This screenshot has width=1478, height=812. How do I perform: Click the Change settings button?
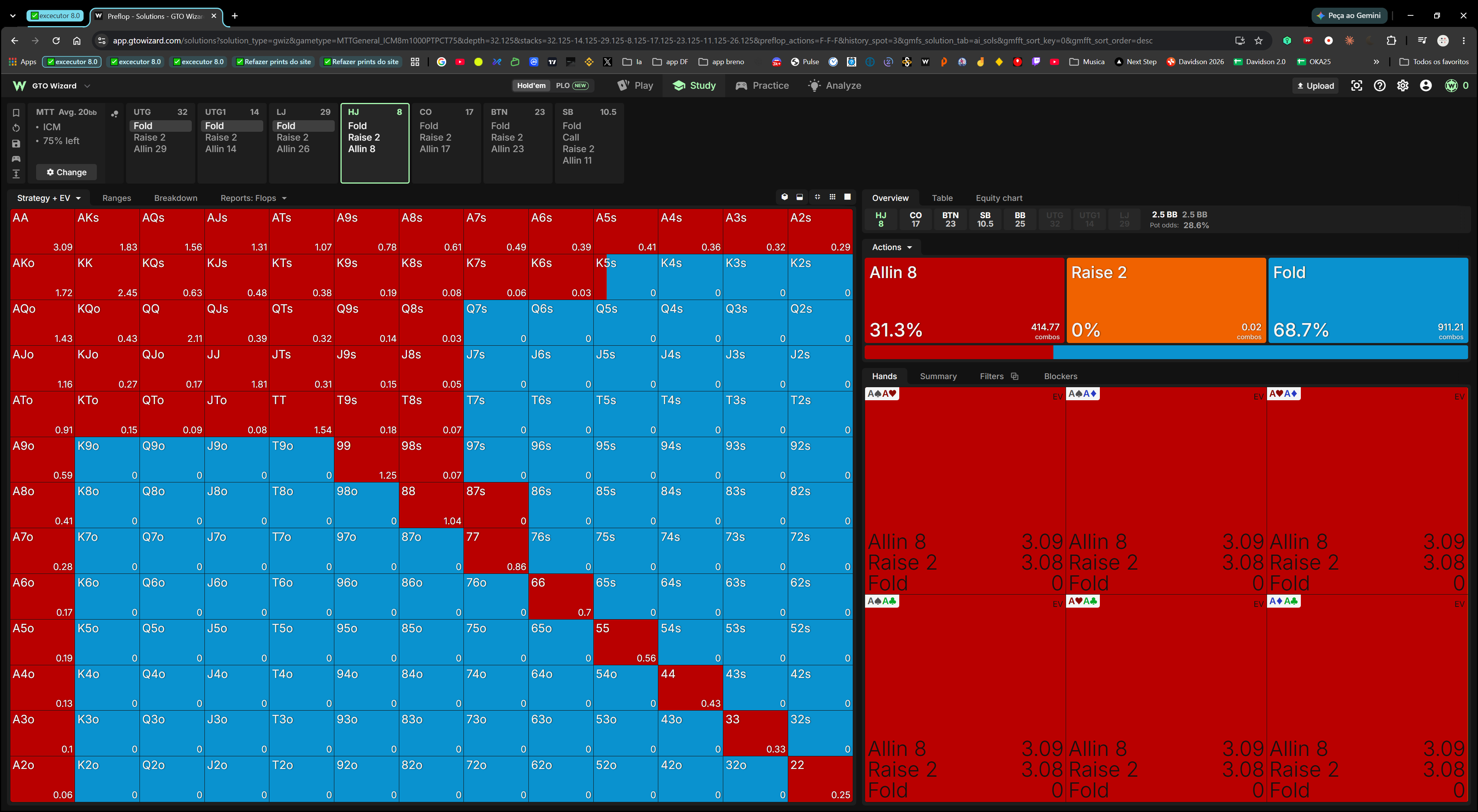click(66, 172)
